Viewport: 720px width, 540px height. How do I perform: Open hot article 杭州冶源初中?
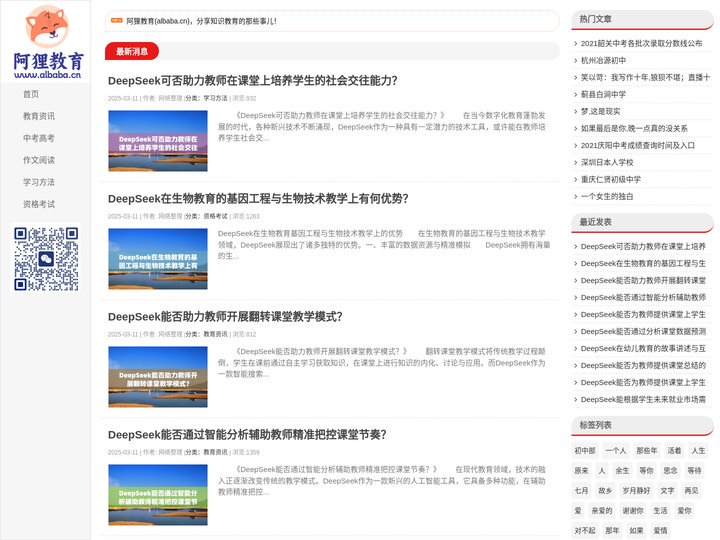(x=603, y=61)
